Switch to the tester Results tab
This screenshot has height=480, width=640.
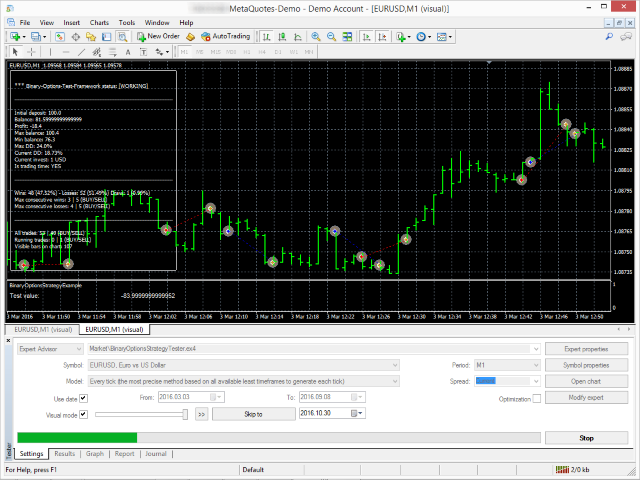[64, 453]
